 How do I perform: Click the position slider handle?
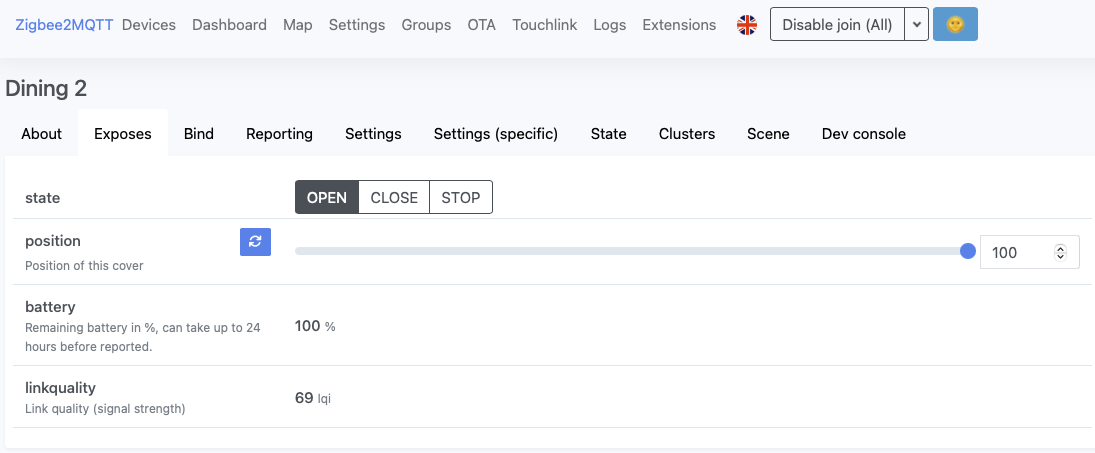tap(968, 251)
